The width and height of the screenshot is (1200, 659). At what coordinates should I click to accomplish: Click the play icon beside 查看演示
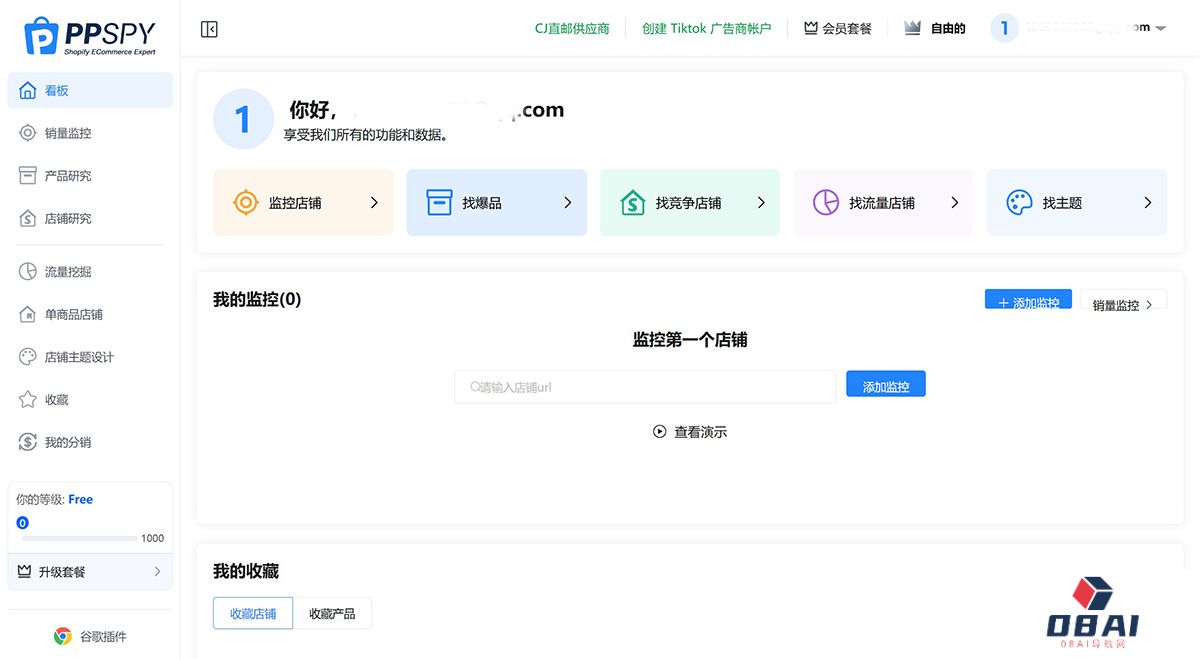click(x=660, y=432)
